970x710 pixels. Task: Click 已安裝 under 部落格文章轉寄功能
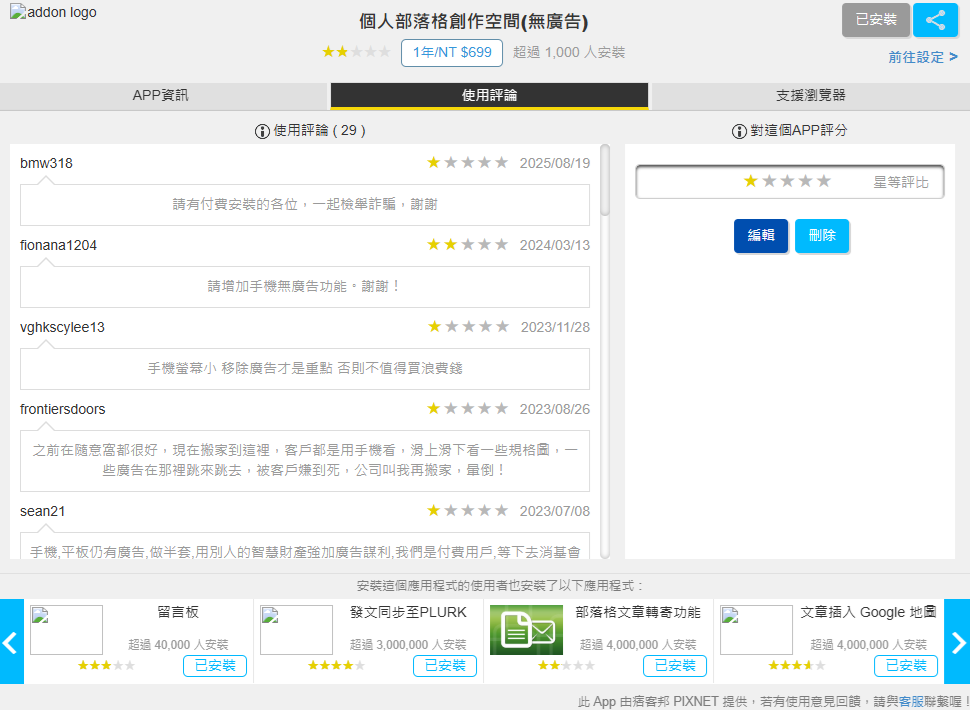tap(675, 666)
